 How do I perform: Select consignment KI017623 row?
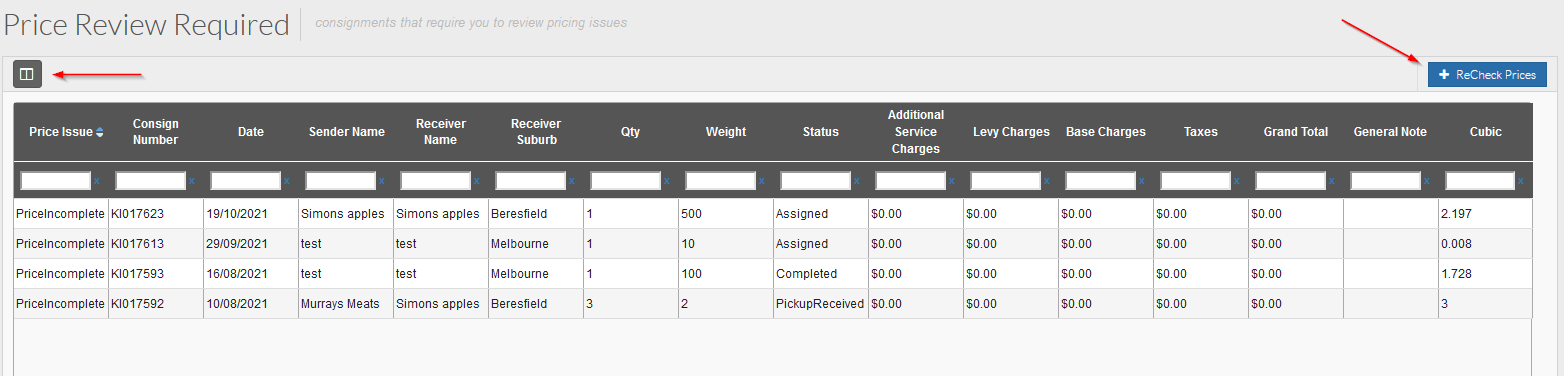[772, 214]
